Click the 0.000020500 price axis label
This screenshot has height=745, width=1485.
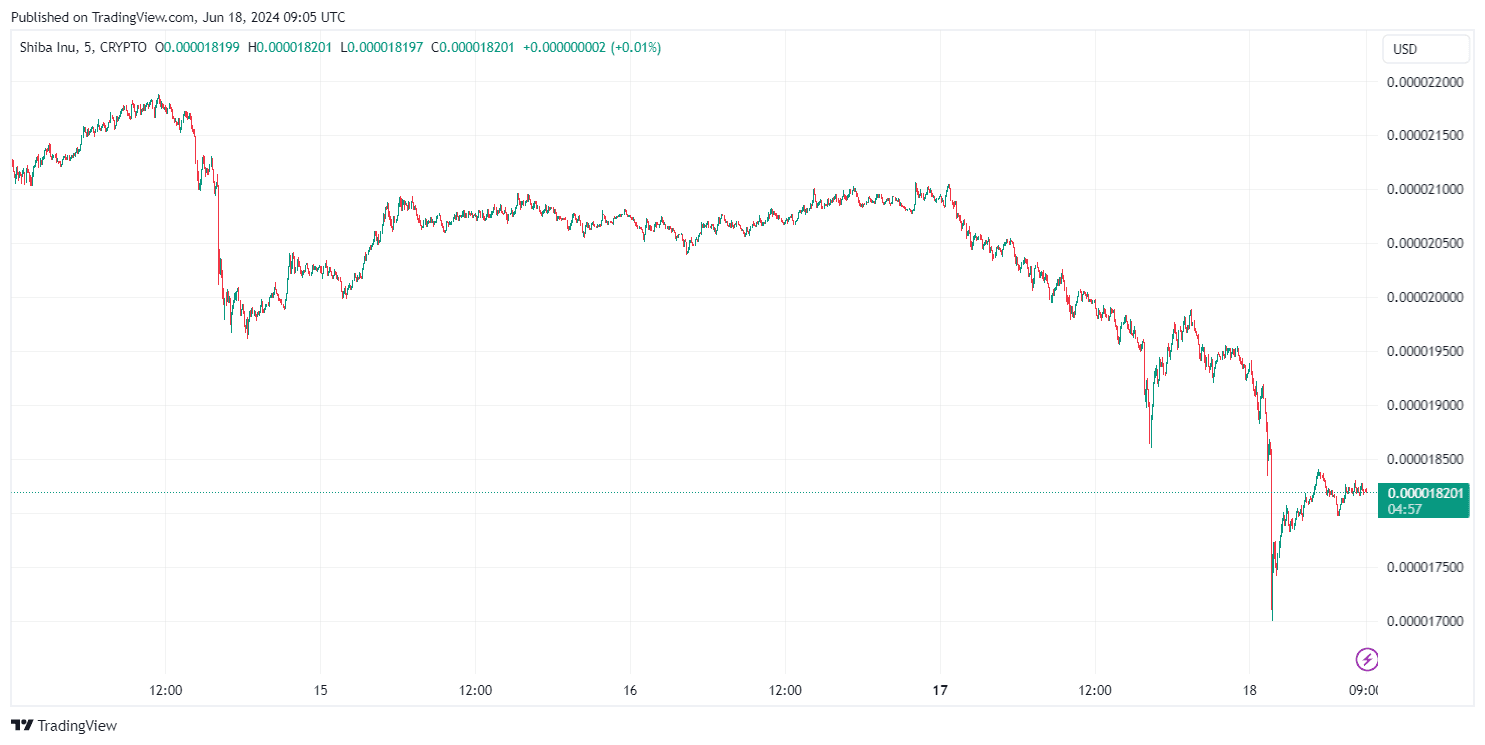click(1426, 243)
